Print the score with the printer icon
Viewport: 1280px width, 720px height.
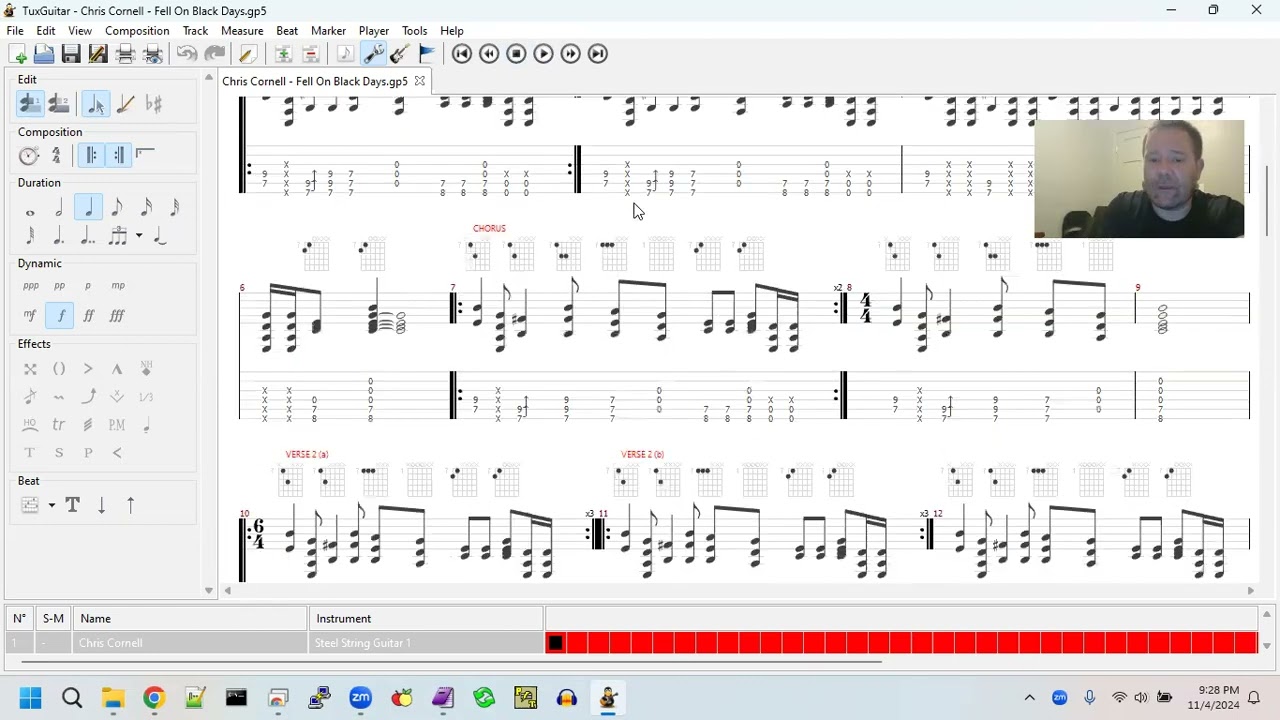[125, 54]
